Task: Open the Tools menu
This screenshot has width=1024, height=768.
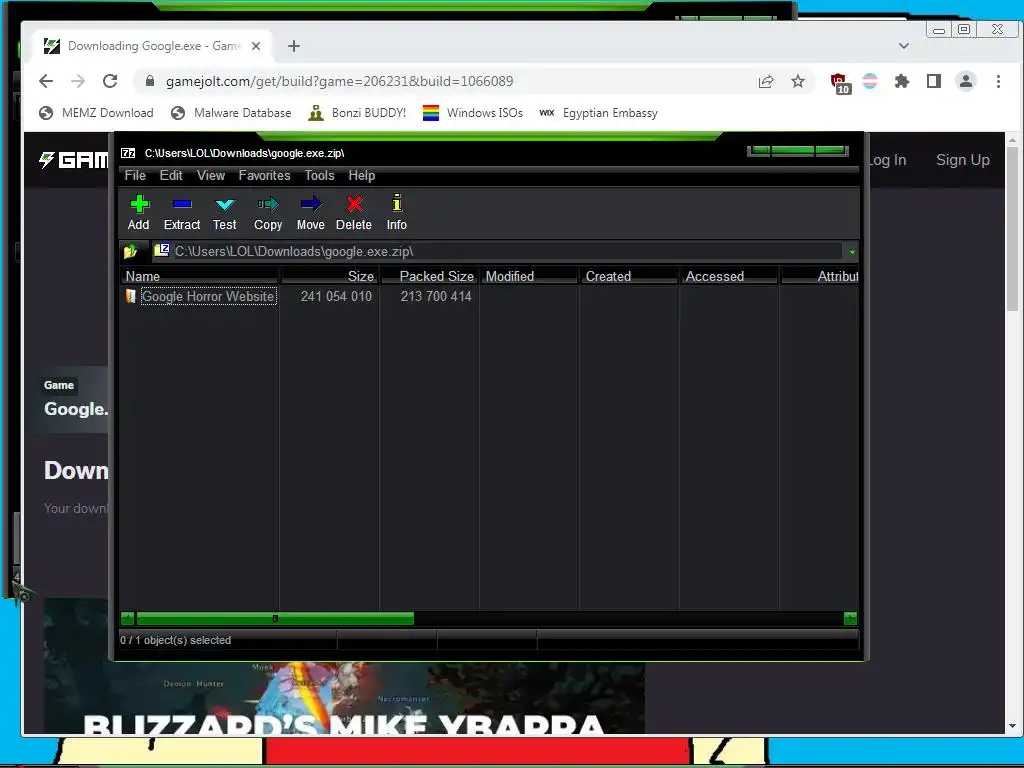Action: pos(319,175)
